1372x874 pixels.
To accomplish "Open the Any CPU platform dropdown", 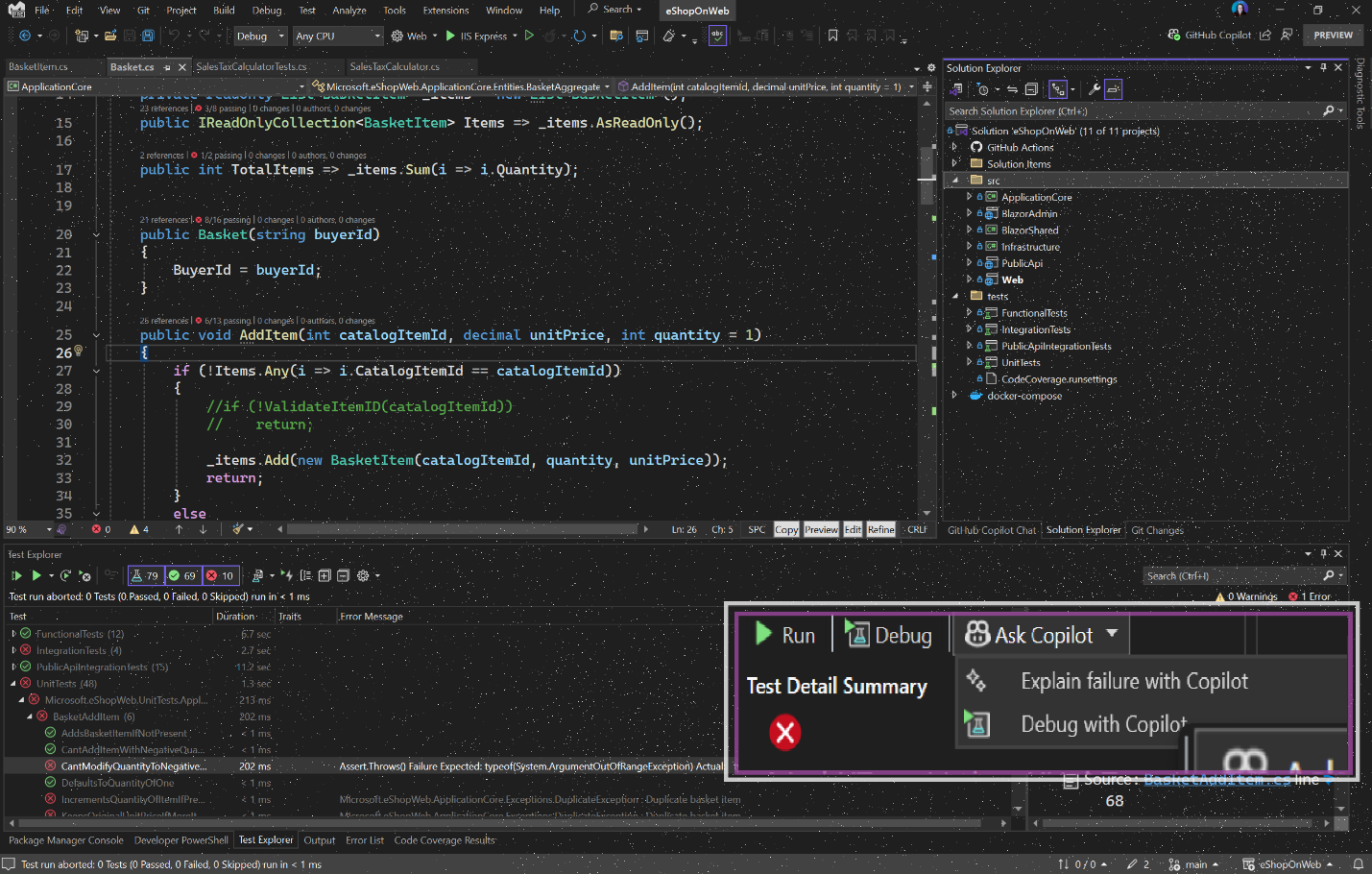I will coord(337,36).
